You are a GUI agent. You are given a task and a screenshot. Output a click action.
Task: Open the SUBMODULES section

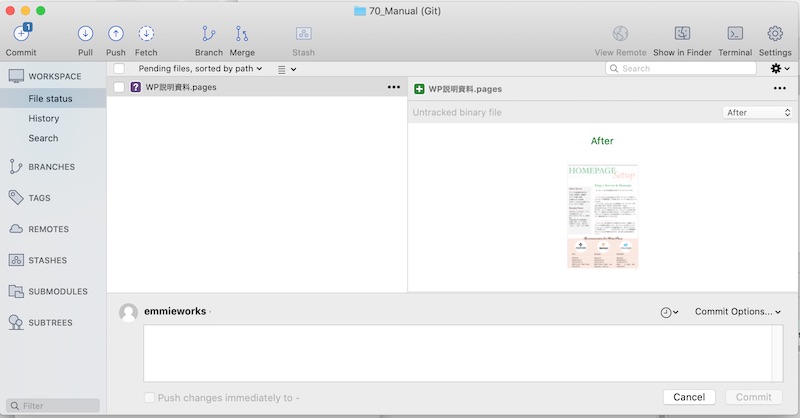click(58, 291)
